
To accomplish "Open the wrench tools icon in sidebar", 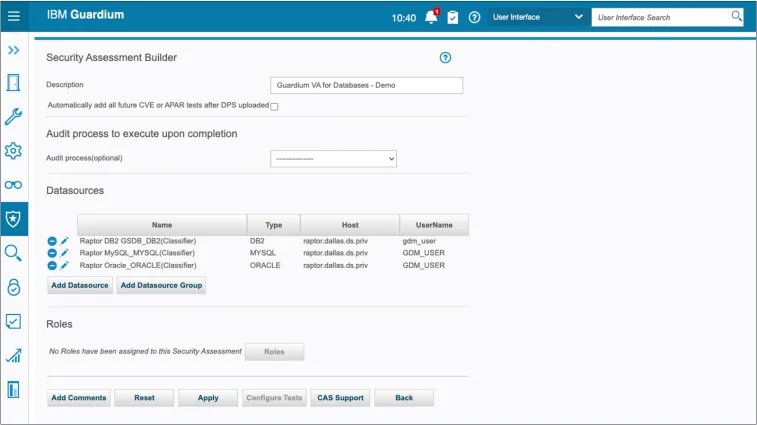I will 14,116.
